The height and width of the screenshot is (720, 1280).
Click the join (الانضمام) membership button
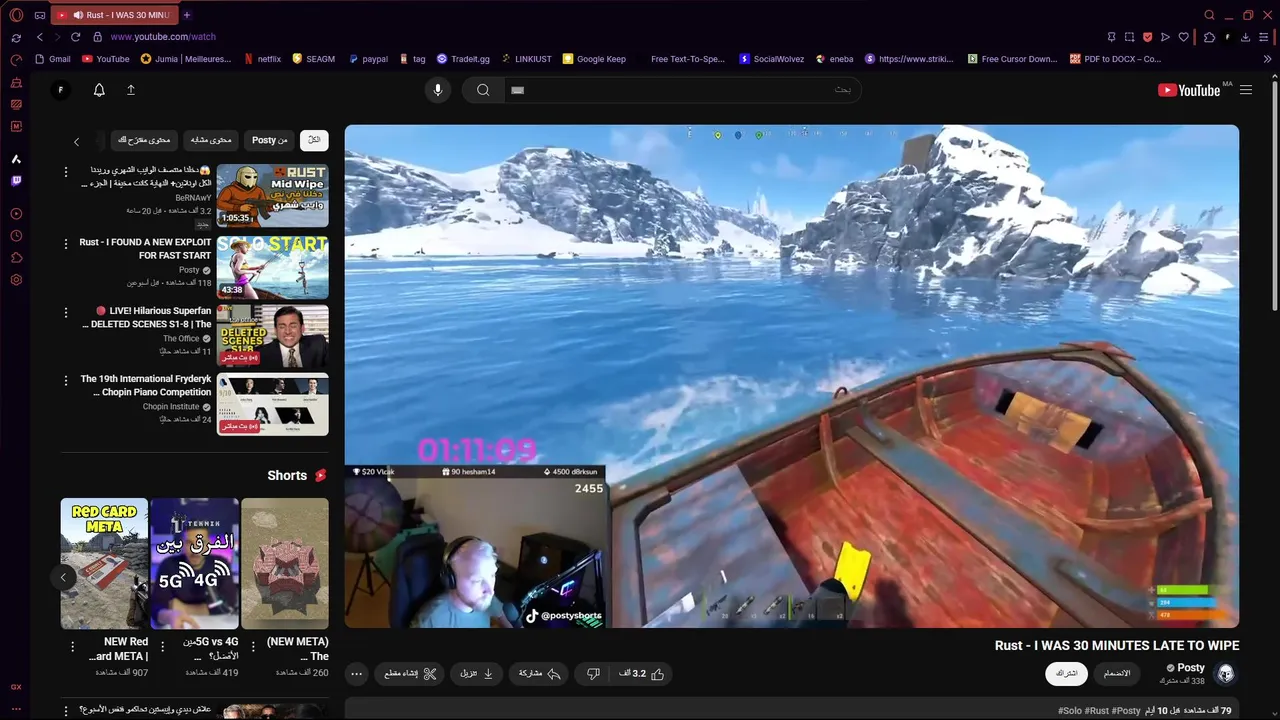click(1116, 674)
